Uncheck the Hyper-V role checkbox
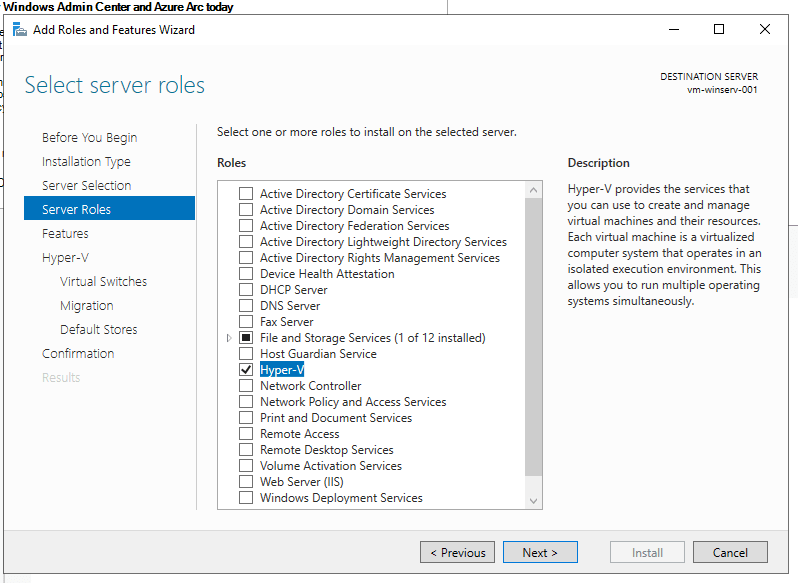 (246, 370)
